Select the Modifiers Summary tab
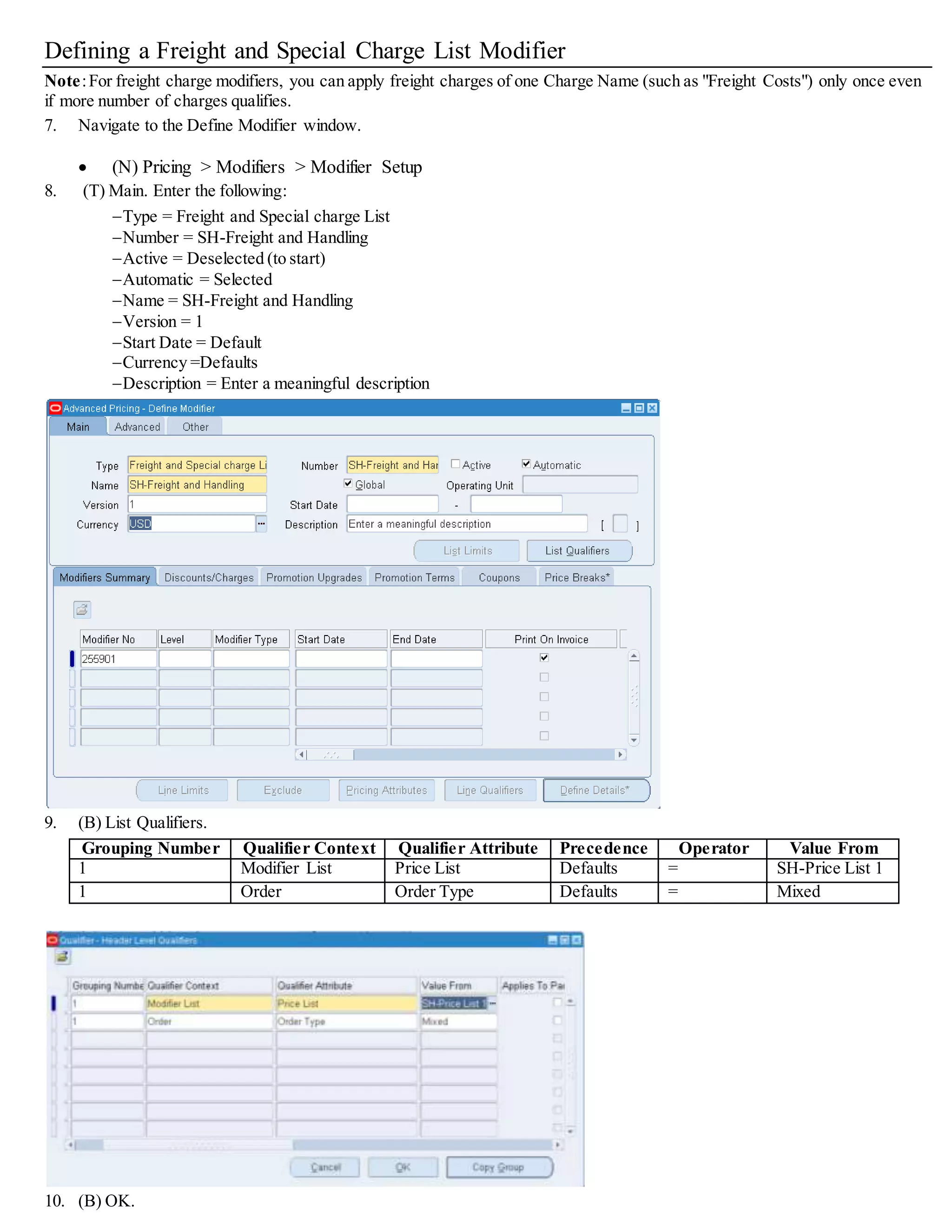The width and height of the screenshot is (952, 1232). pos(105,577)
